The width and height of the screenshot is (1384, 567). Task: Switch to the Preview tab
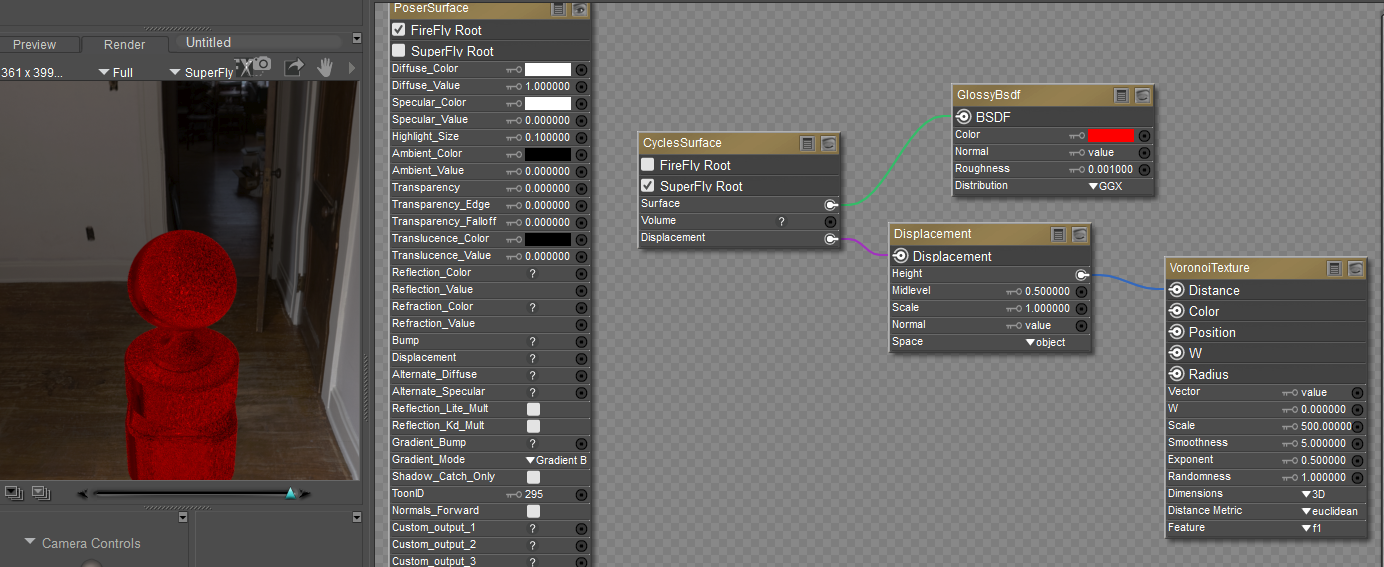pyautogui.click(x=34, y=45)
